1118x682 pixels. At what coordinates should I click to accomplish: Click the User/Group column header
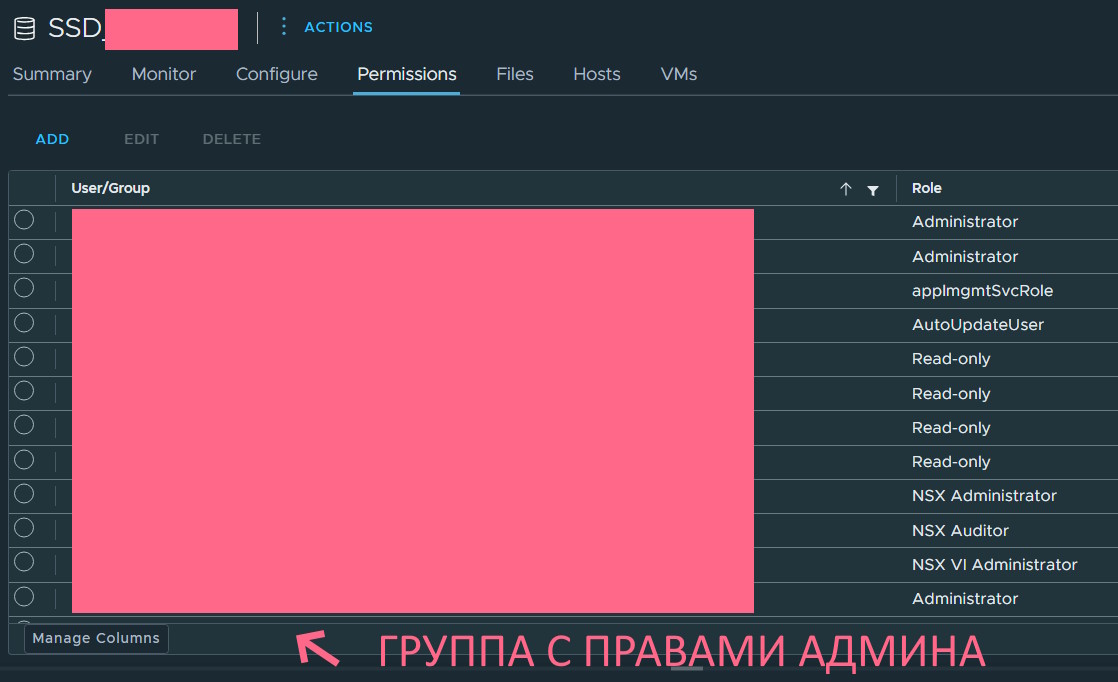pos(111,188)
